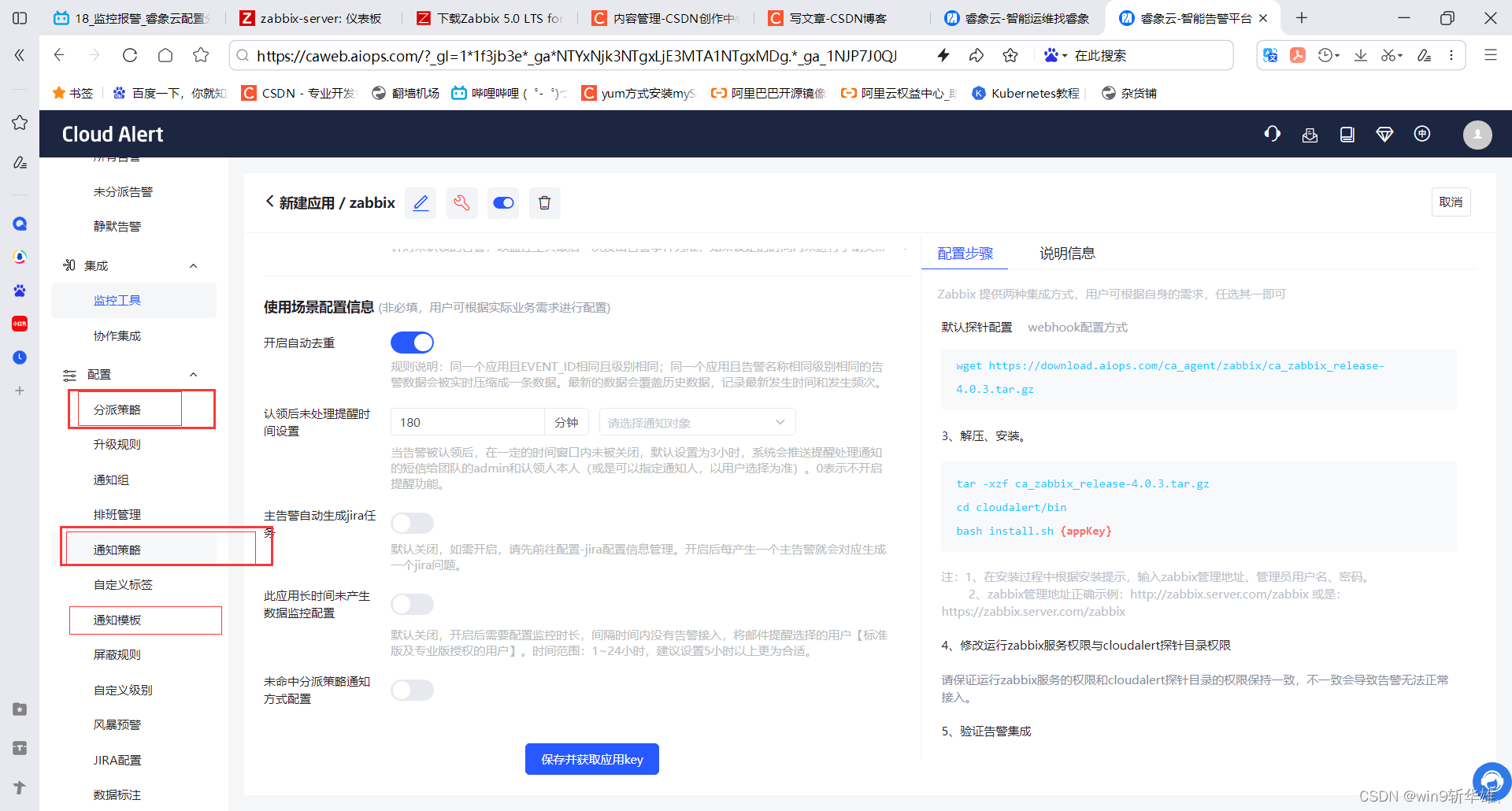Click the 取消 button
The height and width of the screenshot is (811, 1512).
click(x=1451, y=202)
